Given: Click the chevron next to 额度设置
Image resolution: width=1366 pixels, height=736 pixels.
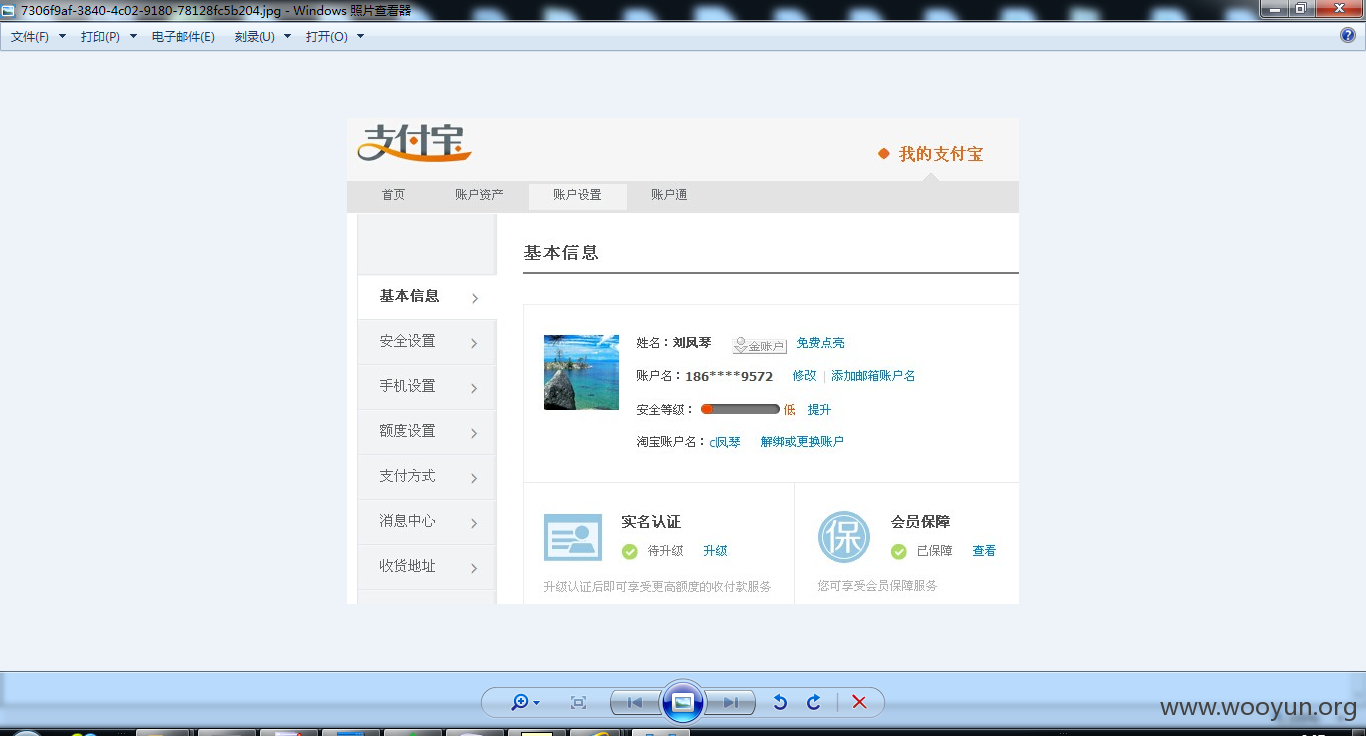Looking at the screenshot, I should [474, 433].
